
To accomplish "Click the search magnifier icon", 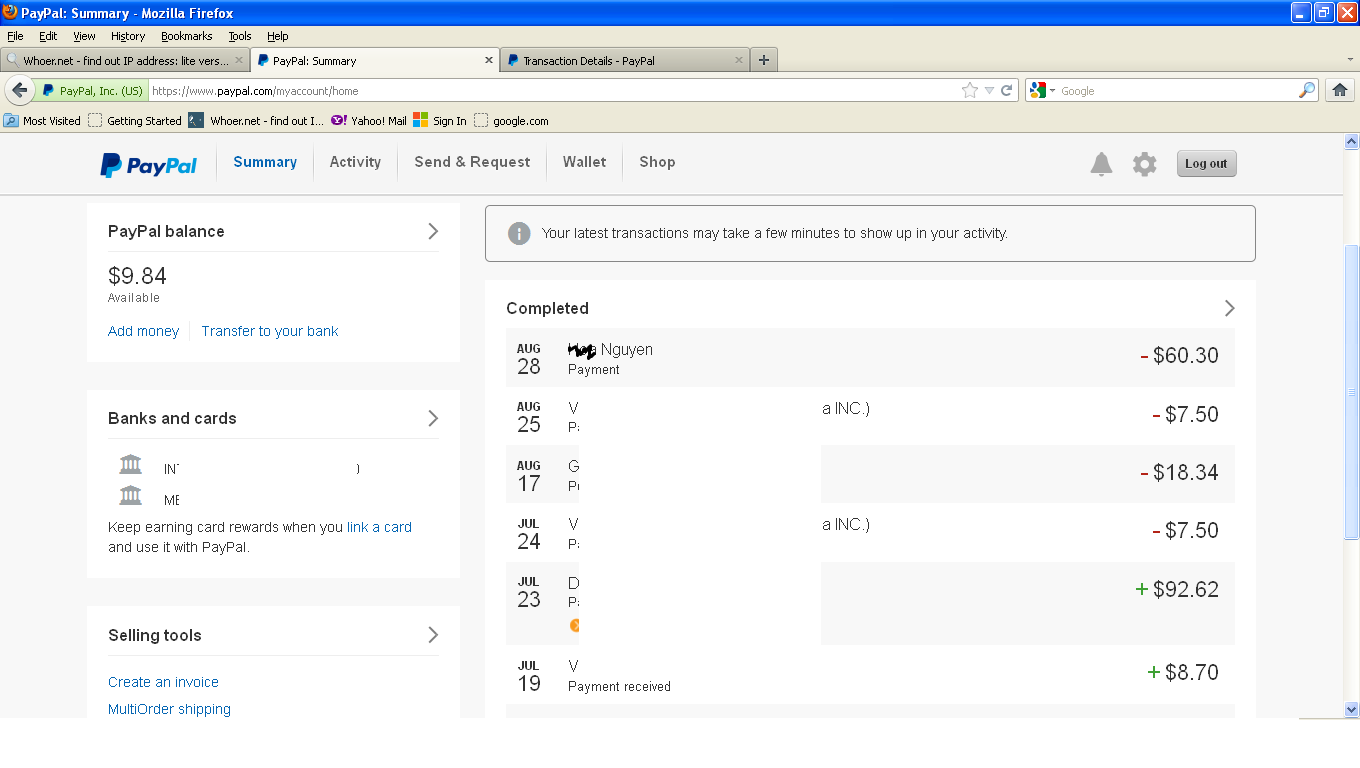I will tap(1307, 90).
